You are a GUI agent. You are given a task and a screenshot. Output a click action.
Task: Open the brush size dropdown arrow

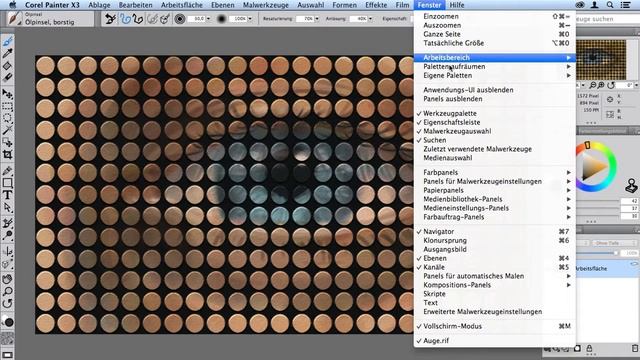[208, 19]
